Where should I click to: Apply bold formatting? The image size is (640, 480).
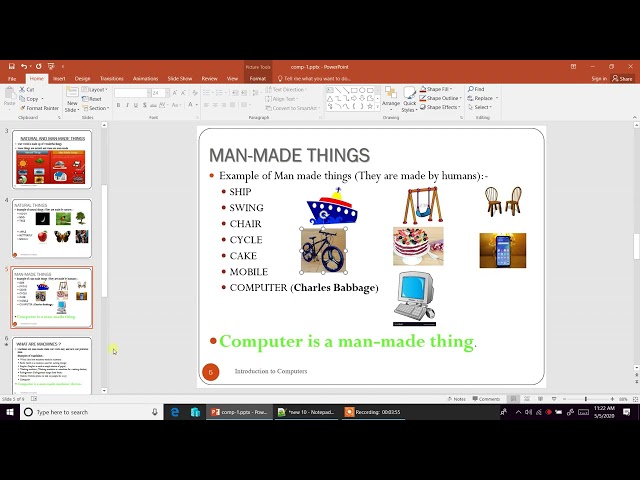click(118, 105)
